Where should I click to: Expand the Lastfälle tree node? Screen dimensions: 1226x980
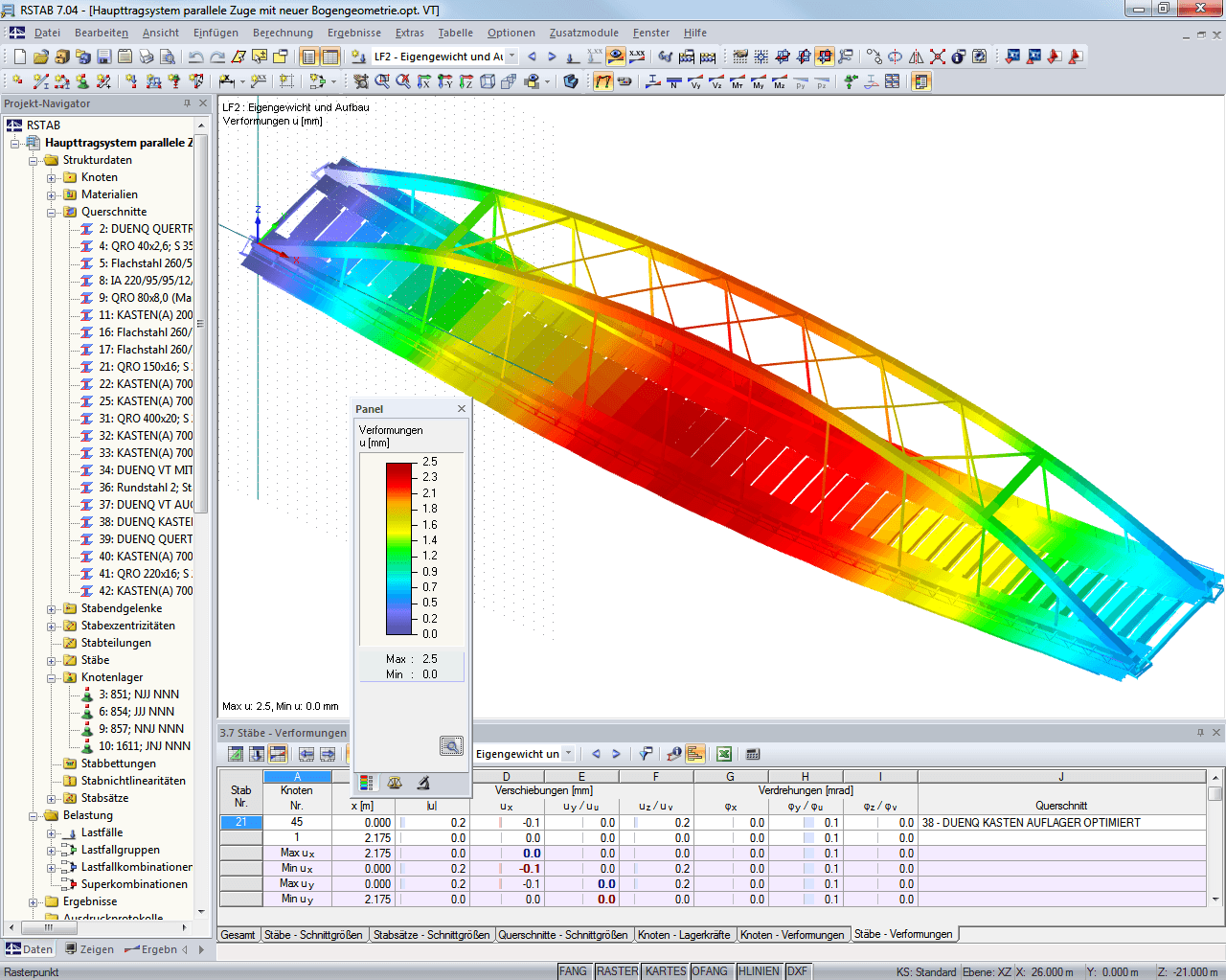pos(52,833)
